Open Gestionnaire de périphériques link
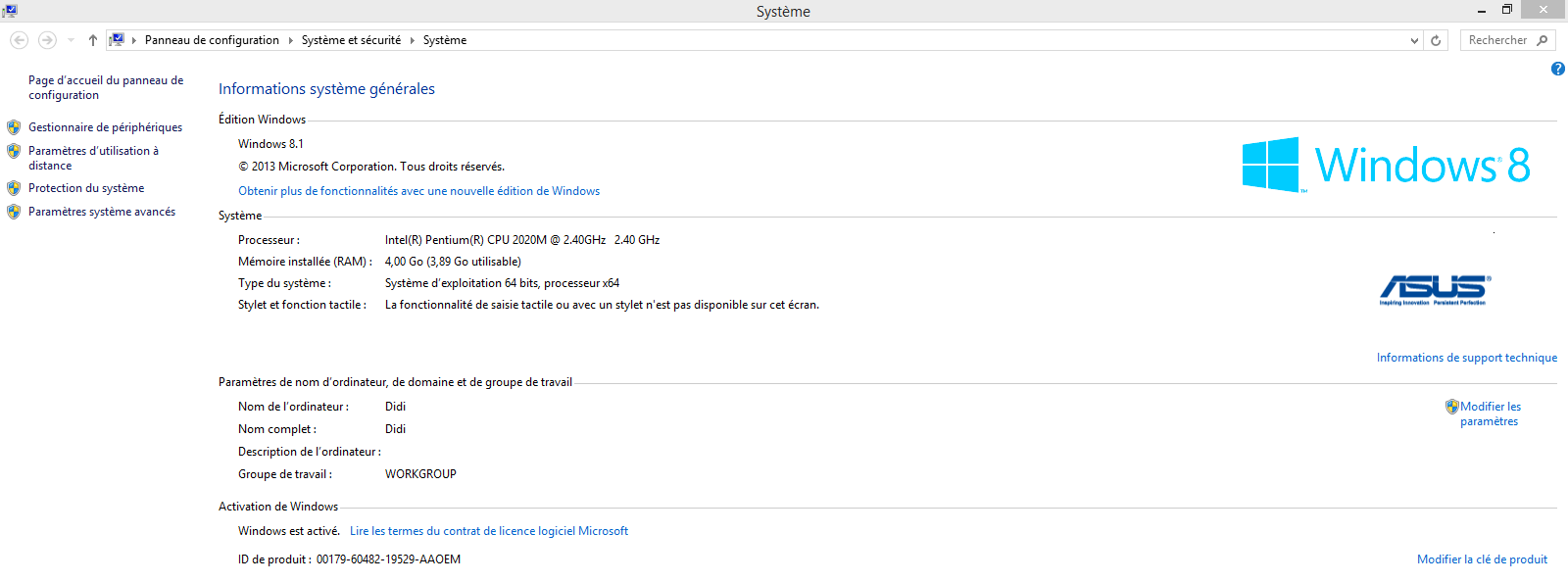1568x583 pixels. (105, 127)
